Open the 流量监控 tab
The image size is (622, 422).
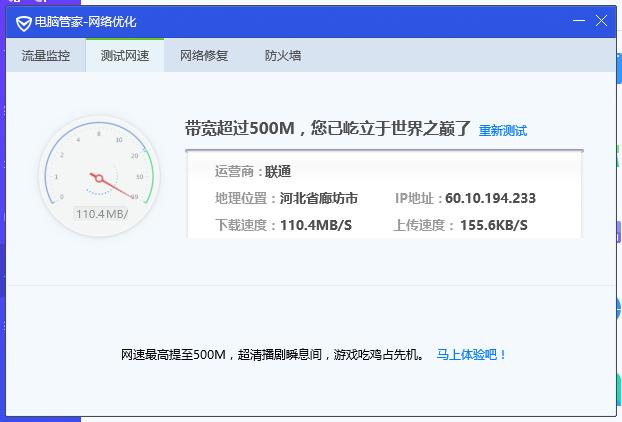46,55
